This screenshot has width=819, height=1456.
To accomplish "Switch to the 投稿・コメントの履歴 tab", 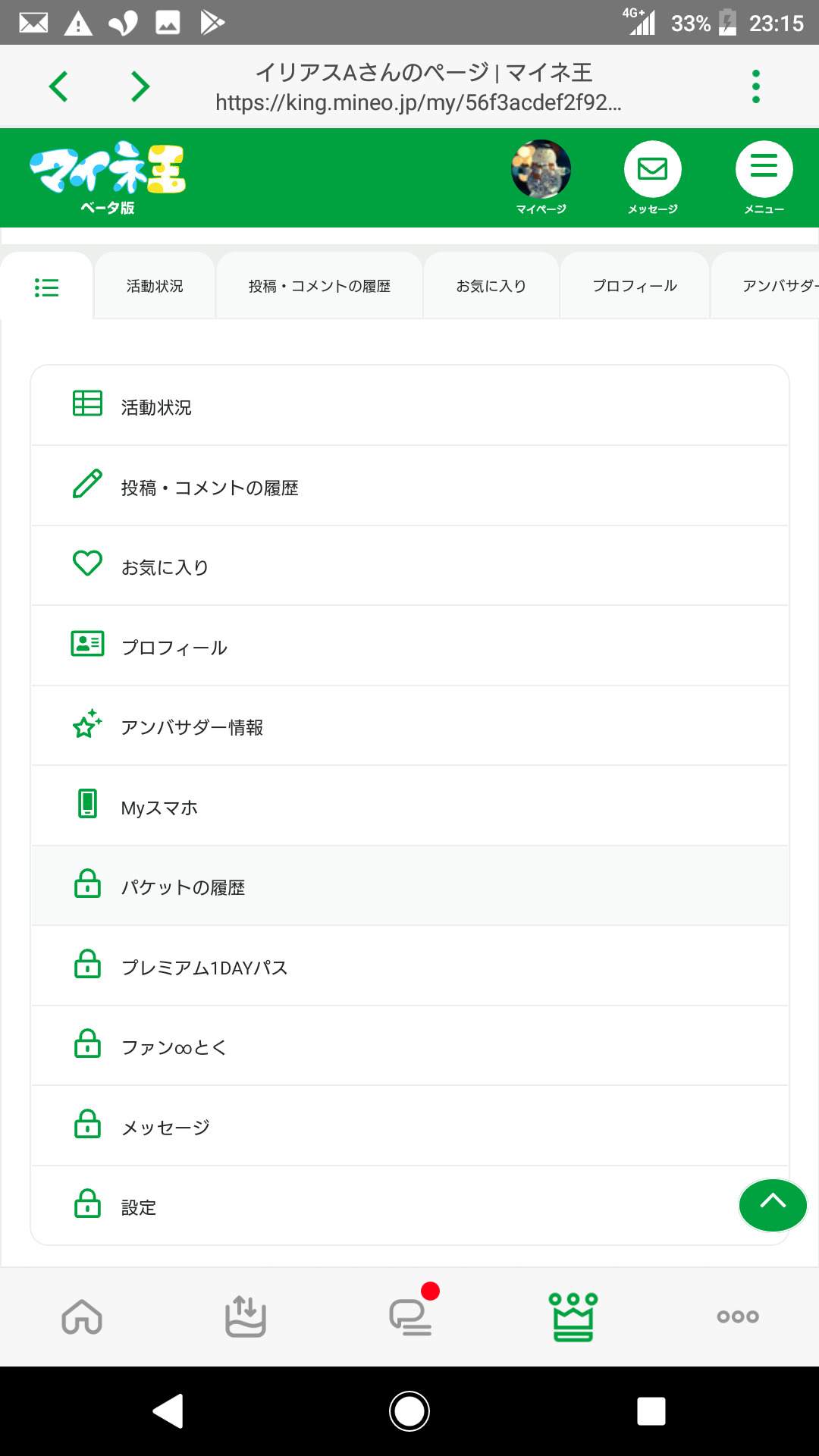I will [x=319, y=287].
